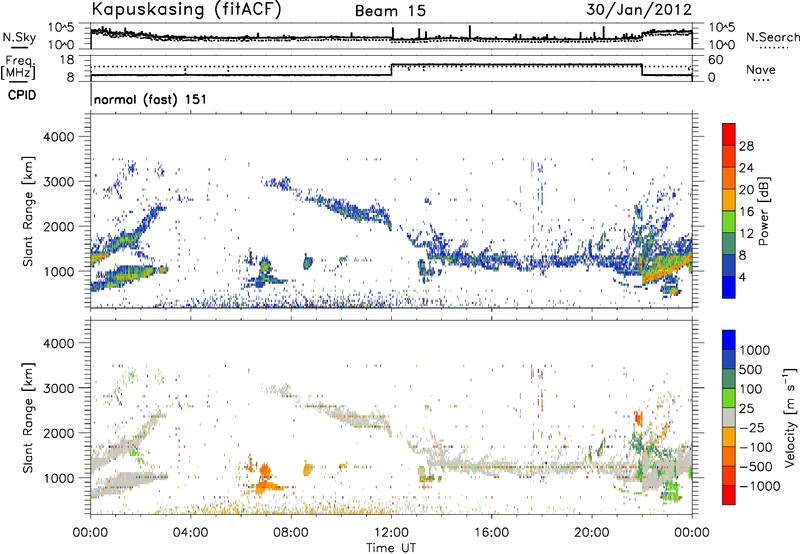Screen dimensions: 800x554
Task: Click the '-25' velocity color bar tick
Action: 751,427
